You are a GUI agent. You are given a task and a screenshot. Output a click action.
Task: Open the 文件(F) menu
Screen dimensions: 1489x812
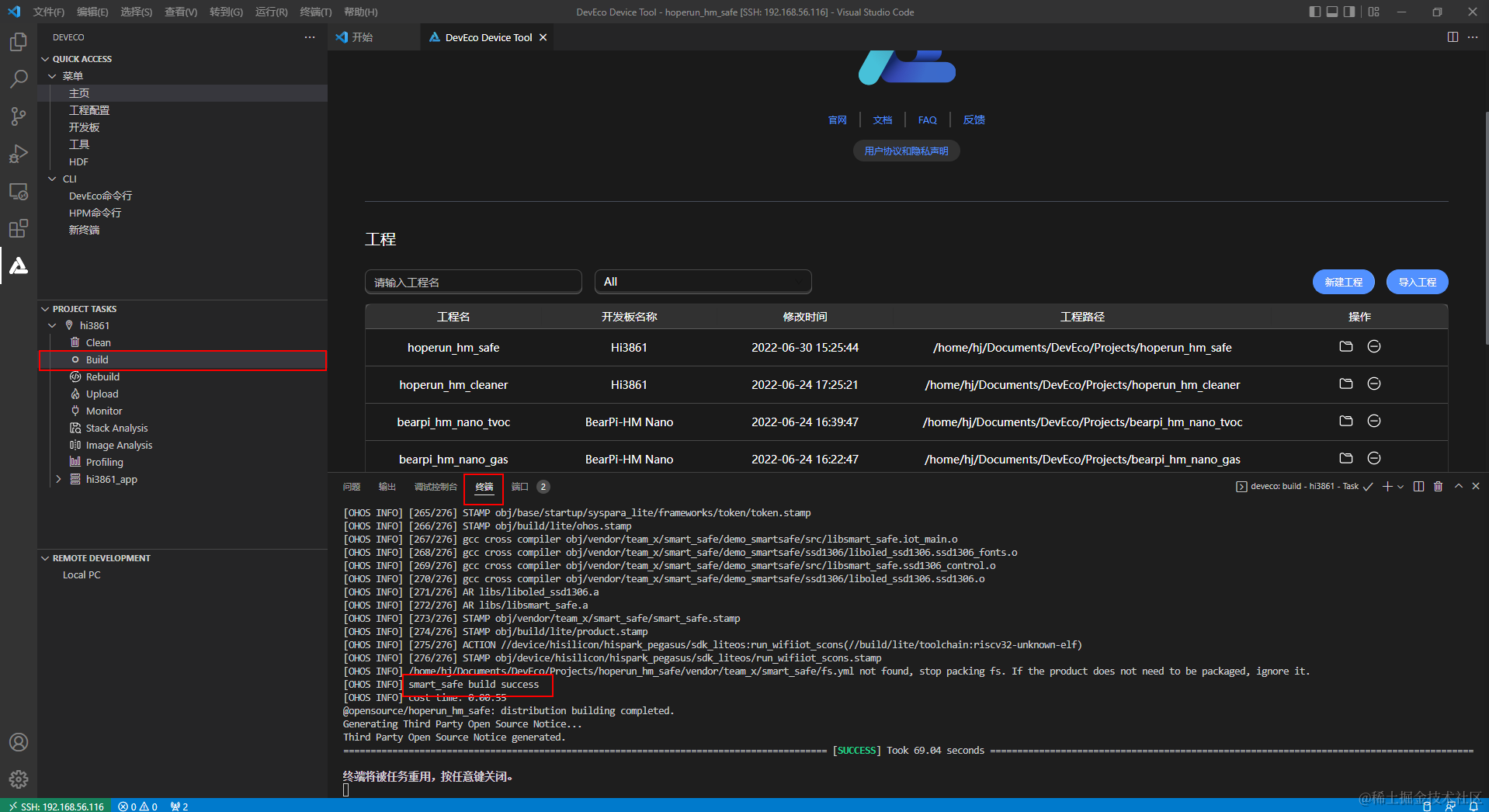point(49,12)
